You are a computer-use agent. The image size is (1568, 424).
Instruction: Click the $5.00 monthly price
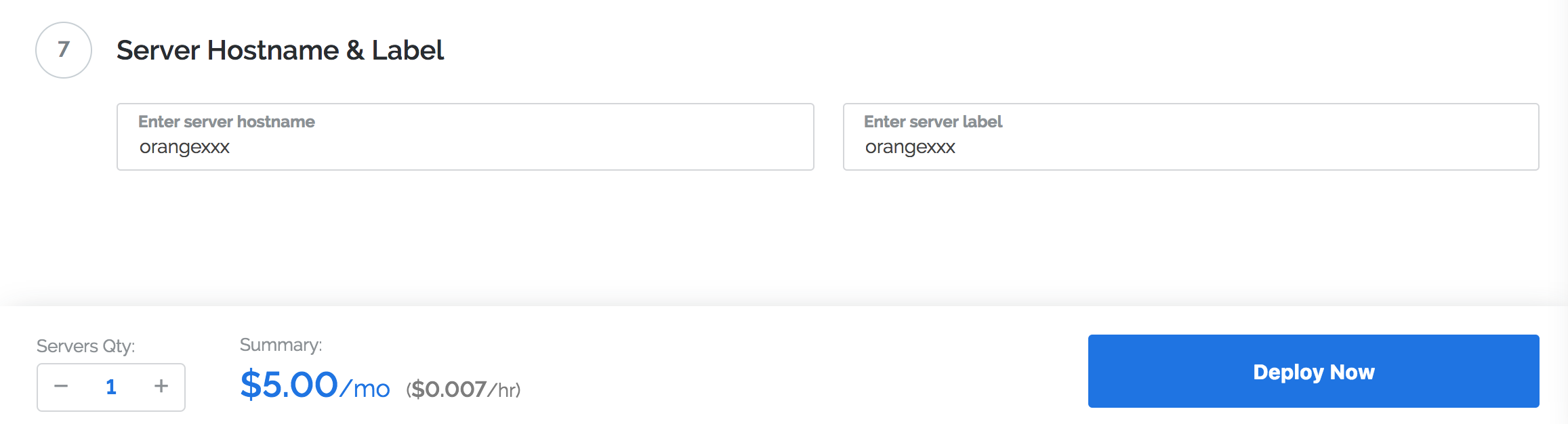pos(289,385)
